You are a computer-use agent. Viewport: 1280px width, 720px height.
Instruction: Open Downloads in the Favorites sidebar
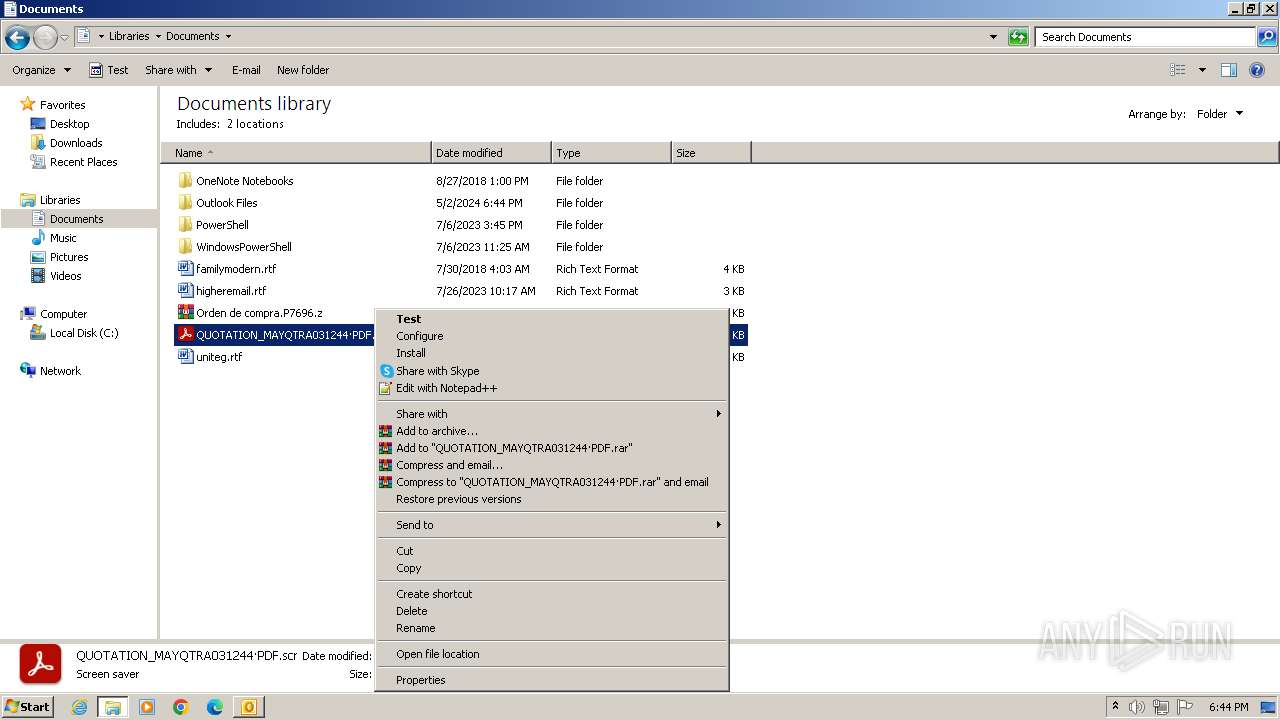coord(76,143)
